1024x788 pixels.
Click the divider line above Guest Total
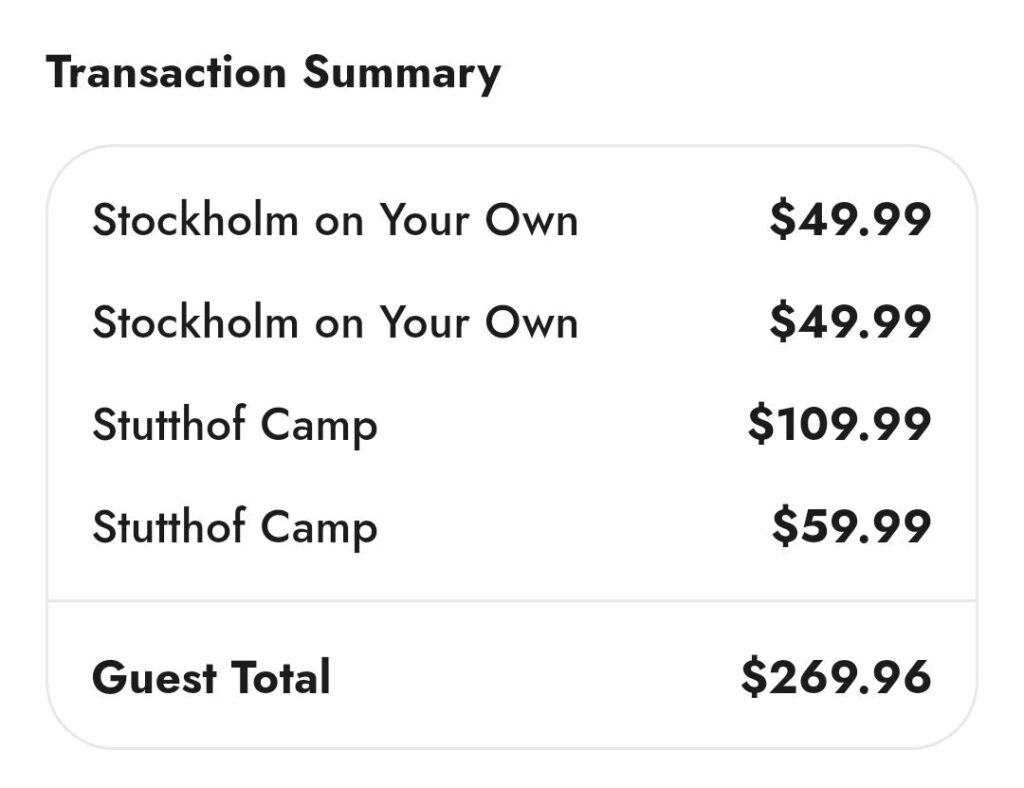click(511, 600)
